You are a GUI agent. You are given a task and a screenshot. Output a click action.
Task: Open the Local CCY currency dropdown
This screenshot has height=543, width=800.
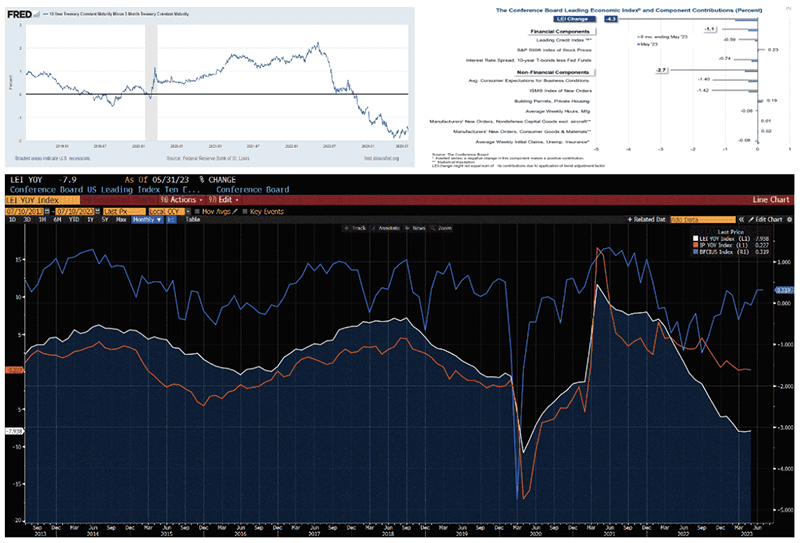point(169,211)
